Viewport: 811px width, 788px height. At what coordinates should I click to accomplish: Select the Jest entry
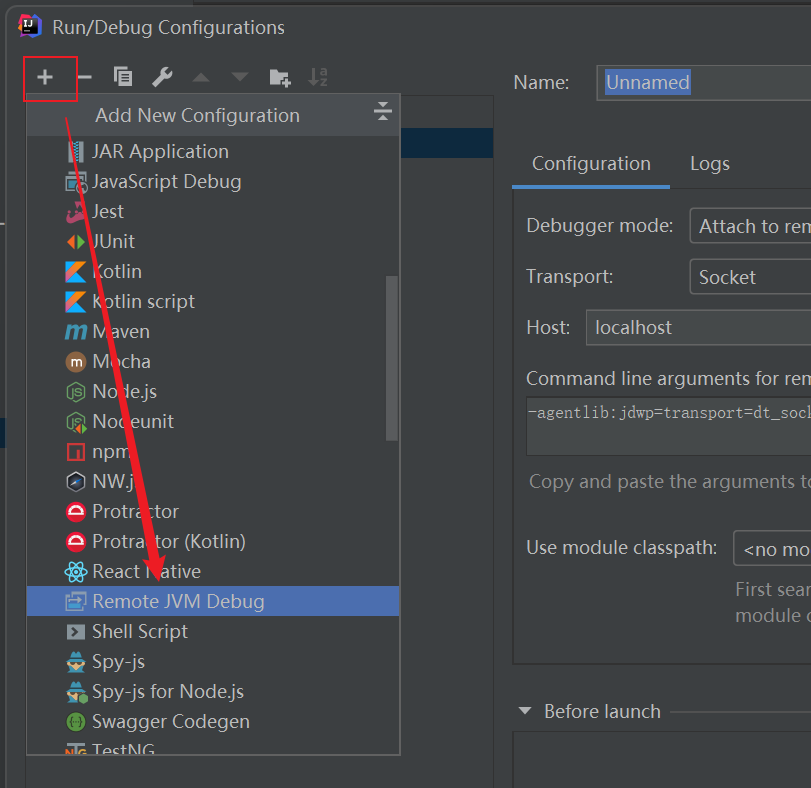click(x=213, y=211)
